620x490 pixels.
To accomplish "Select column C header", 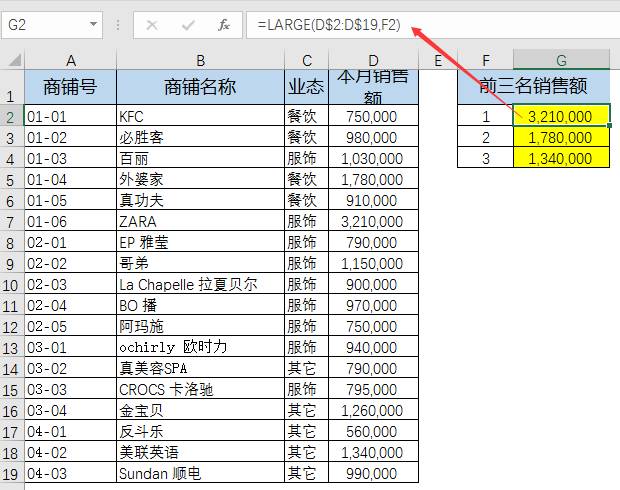I will [306, 60].
